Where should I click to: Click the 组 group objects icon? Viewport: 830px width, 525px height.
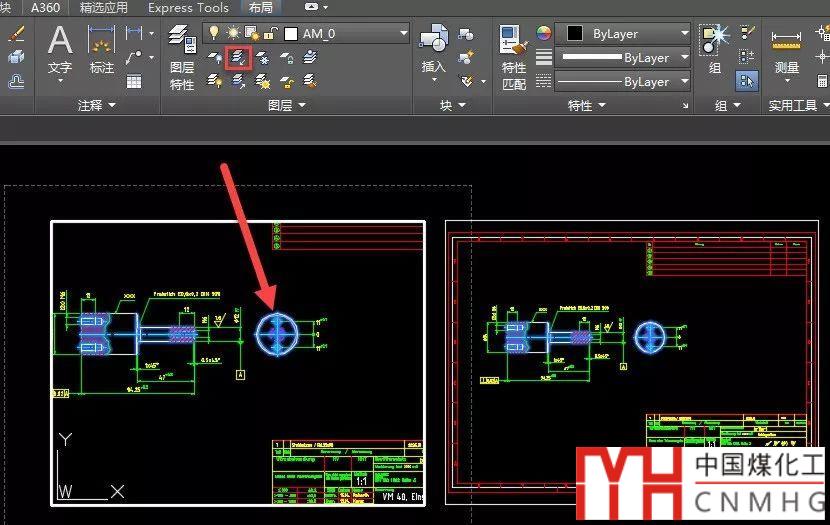(x=715, y=50)
